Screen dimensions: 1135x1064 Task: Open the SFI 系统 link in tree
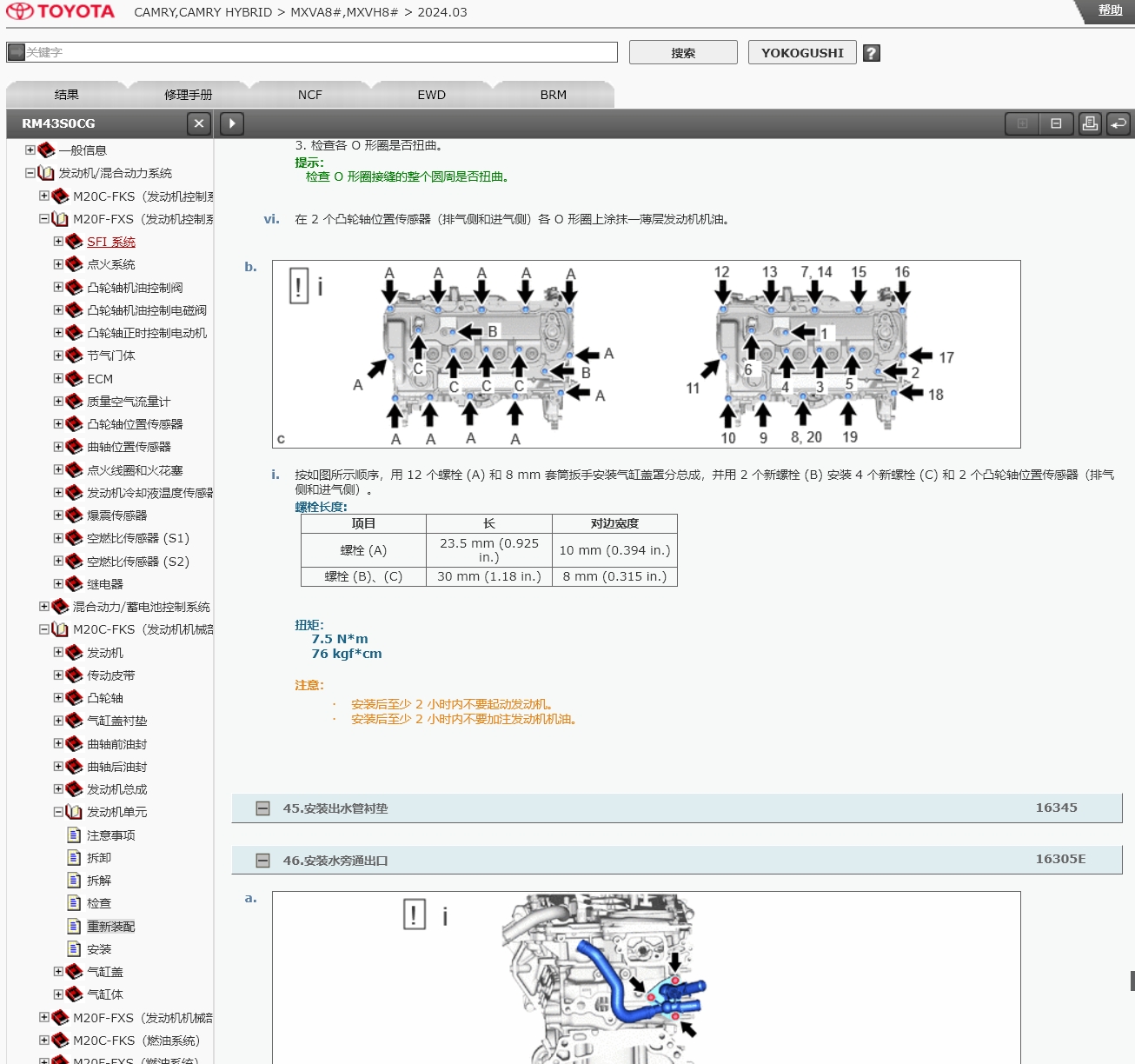coord(111,242)
